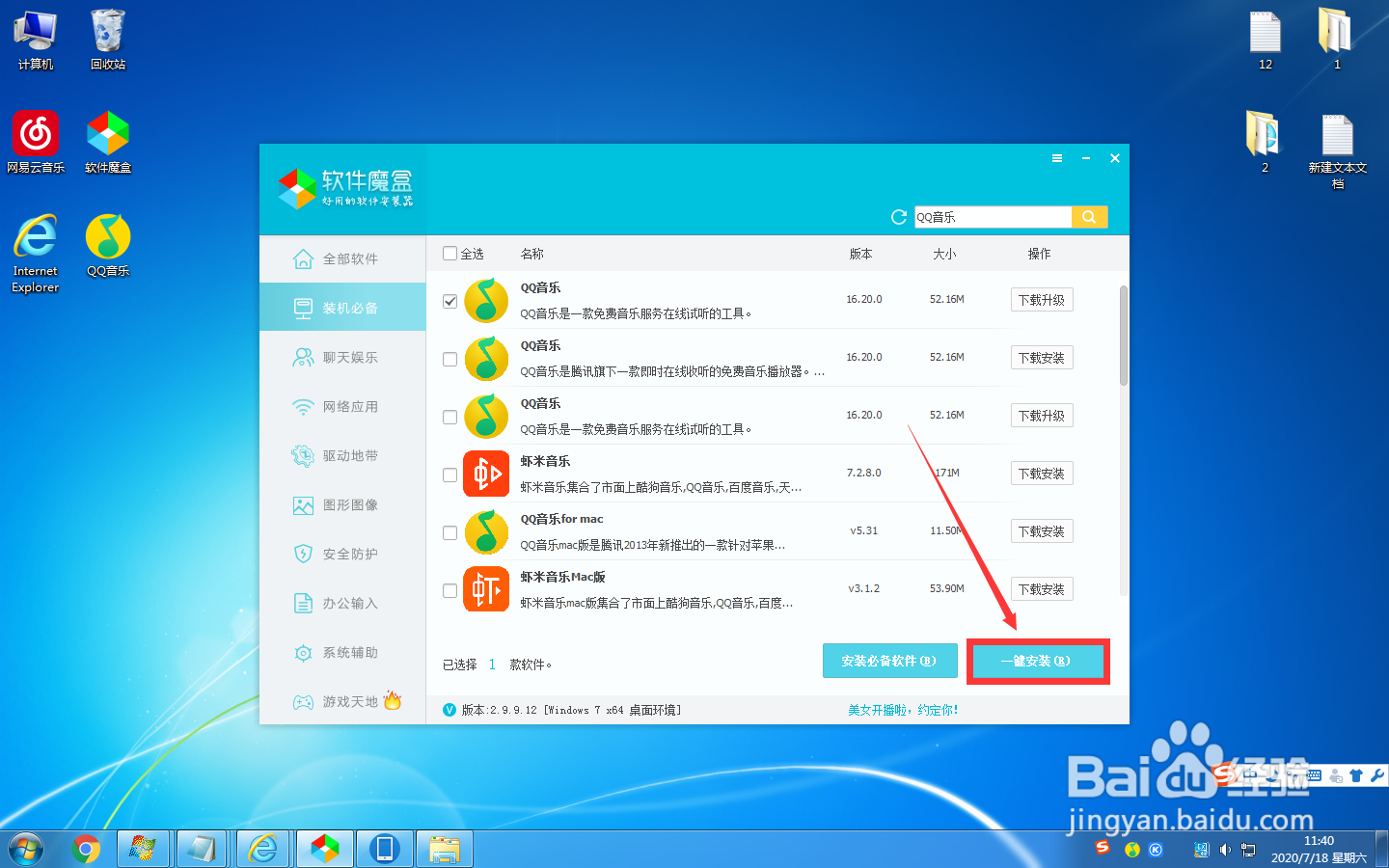Viewport: 1389px width, 868px height.
Task: Open Chrome from the taskbar
Action: (x=86, y=849)
